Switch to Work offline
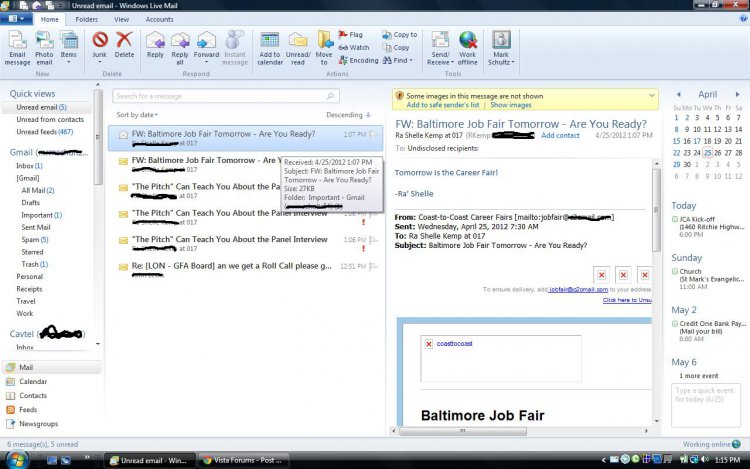The width and height of the screenshot is (750, 469). 467,48
